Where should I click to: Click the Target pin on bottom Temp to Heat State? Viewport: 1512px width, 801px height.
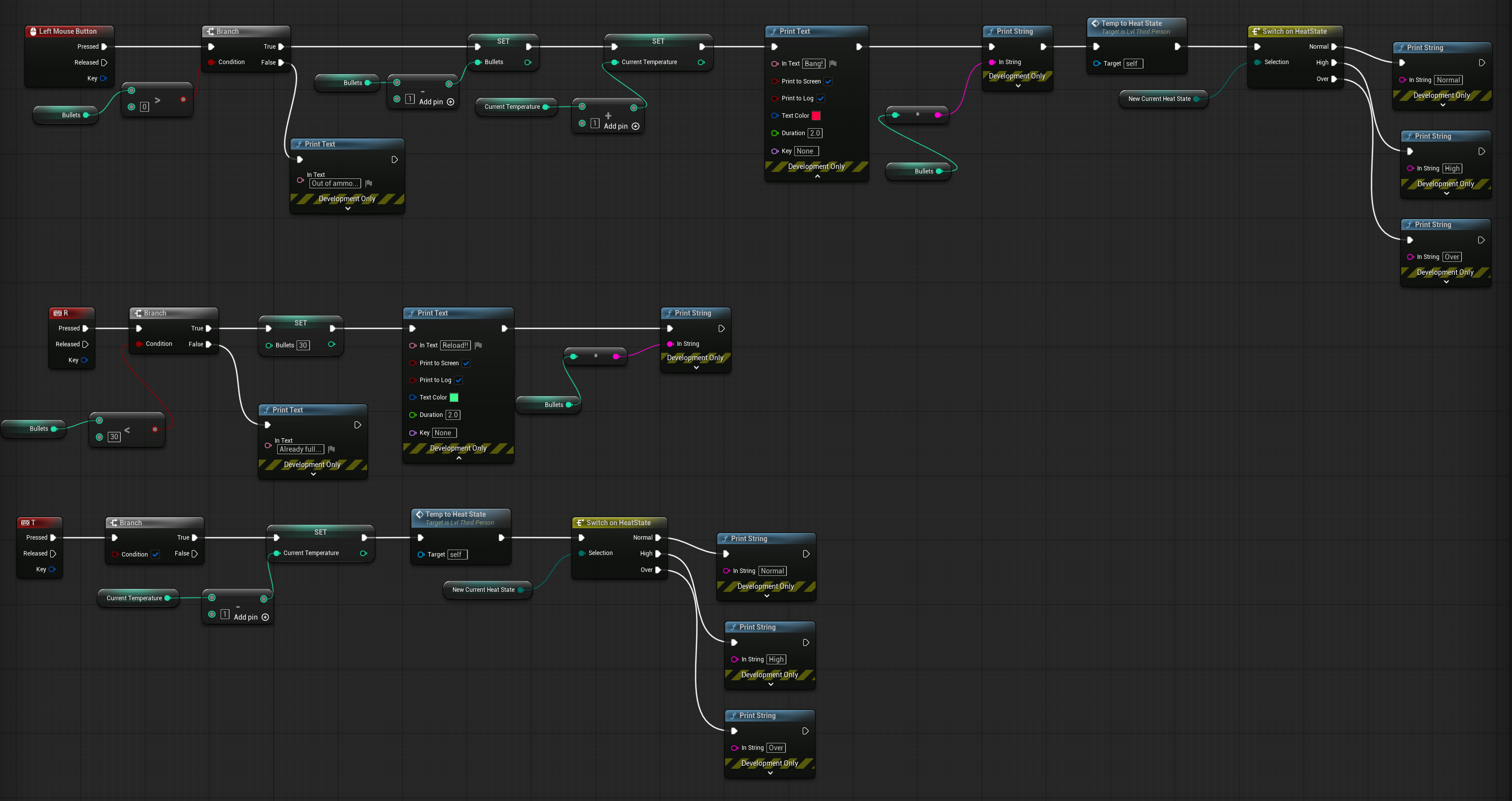[x=421, y=555]
